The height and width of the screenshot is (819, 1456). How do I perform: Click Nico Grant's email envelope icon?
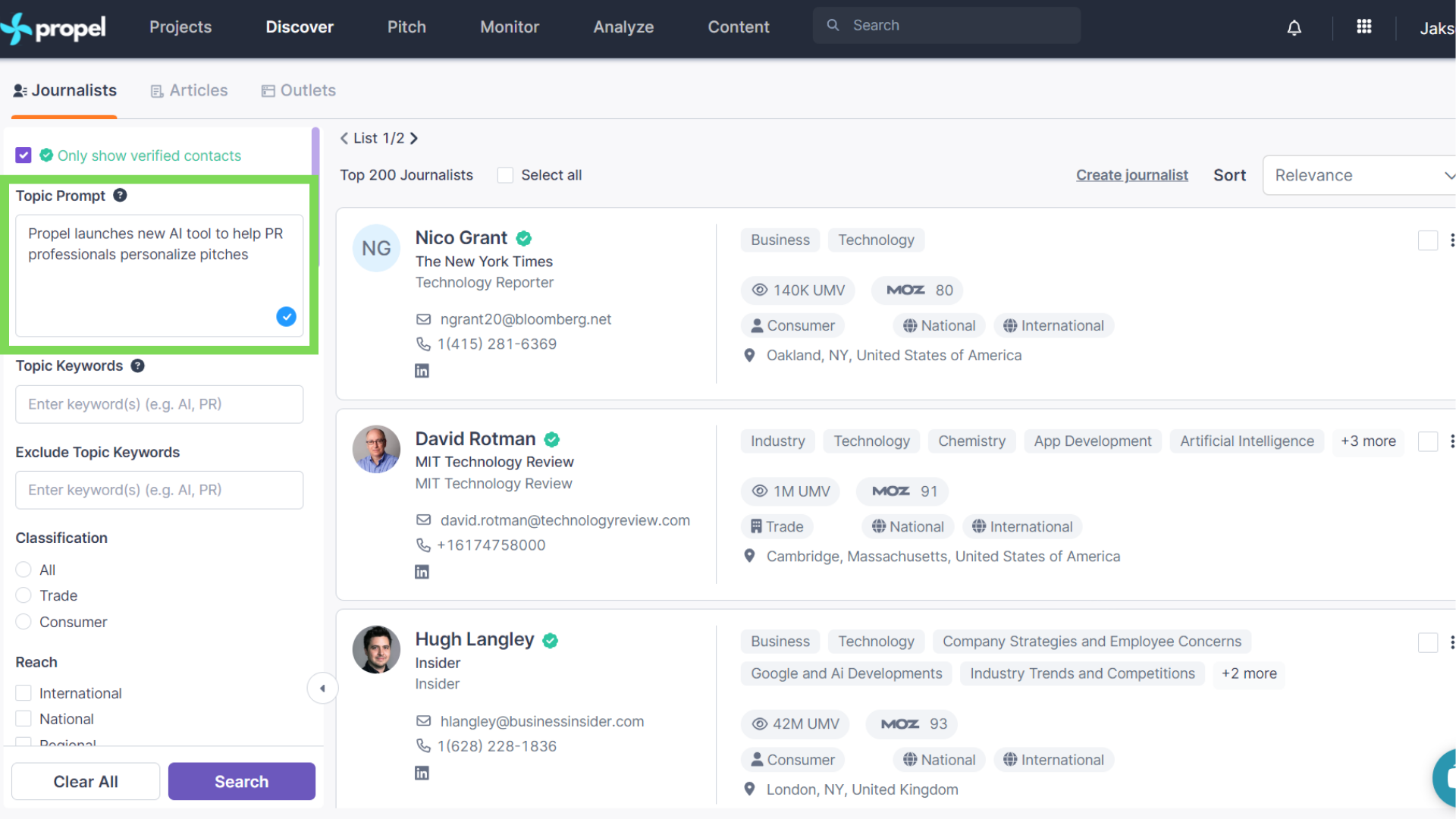[x=423, y=319]
